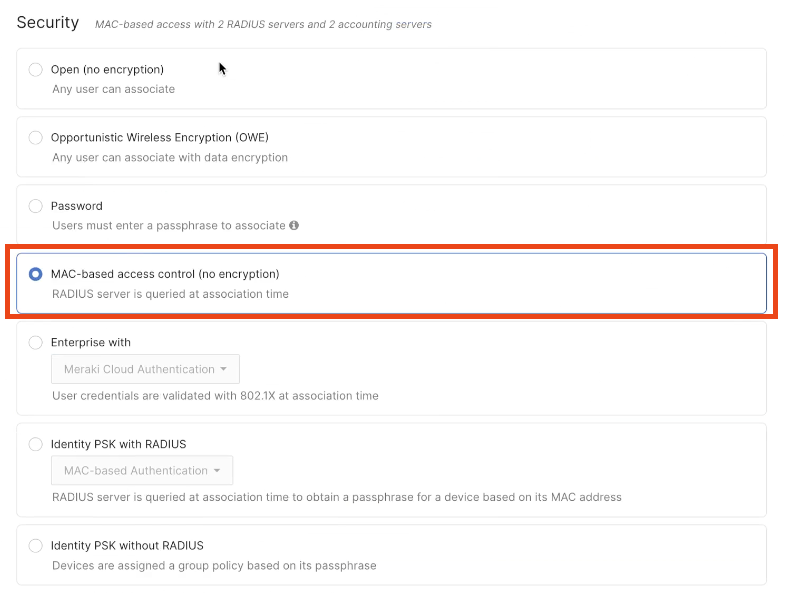Enable the 'Enterprise with' radio option

36,342
